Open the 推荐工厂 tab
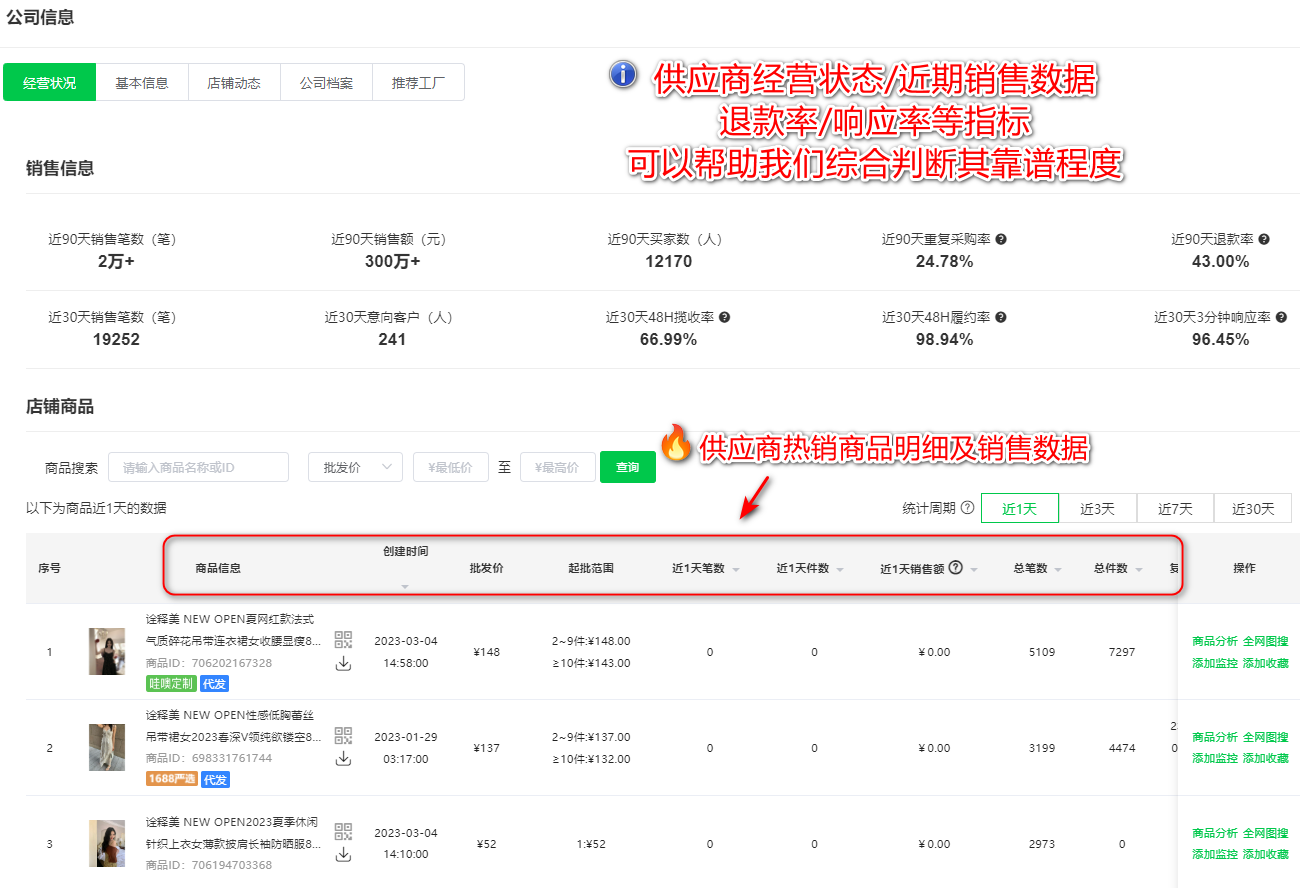 [x=419, y=83]
